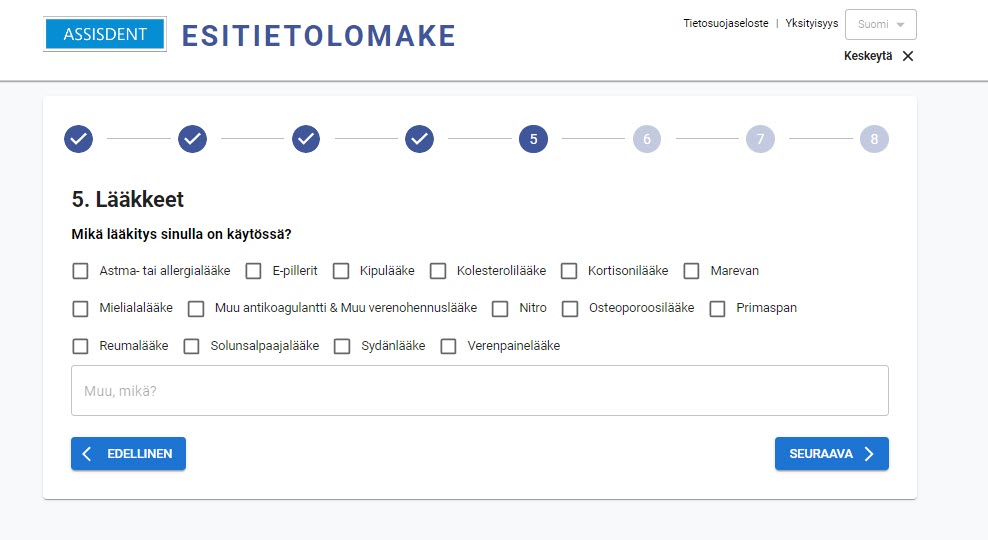The image size is (988, 540).
Task: Select the Reumalääke checkbox
Action: [80, 346]
